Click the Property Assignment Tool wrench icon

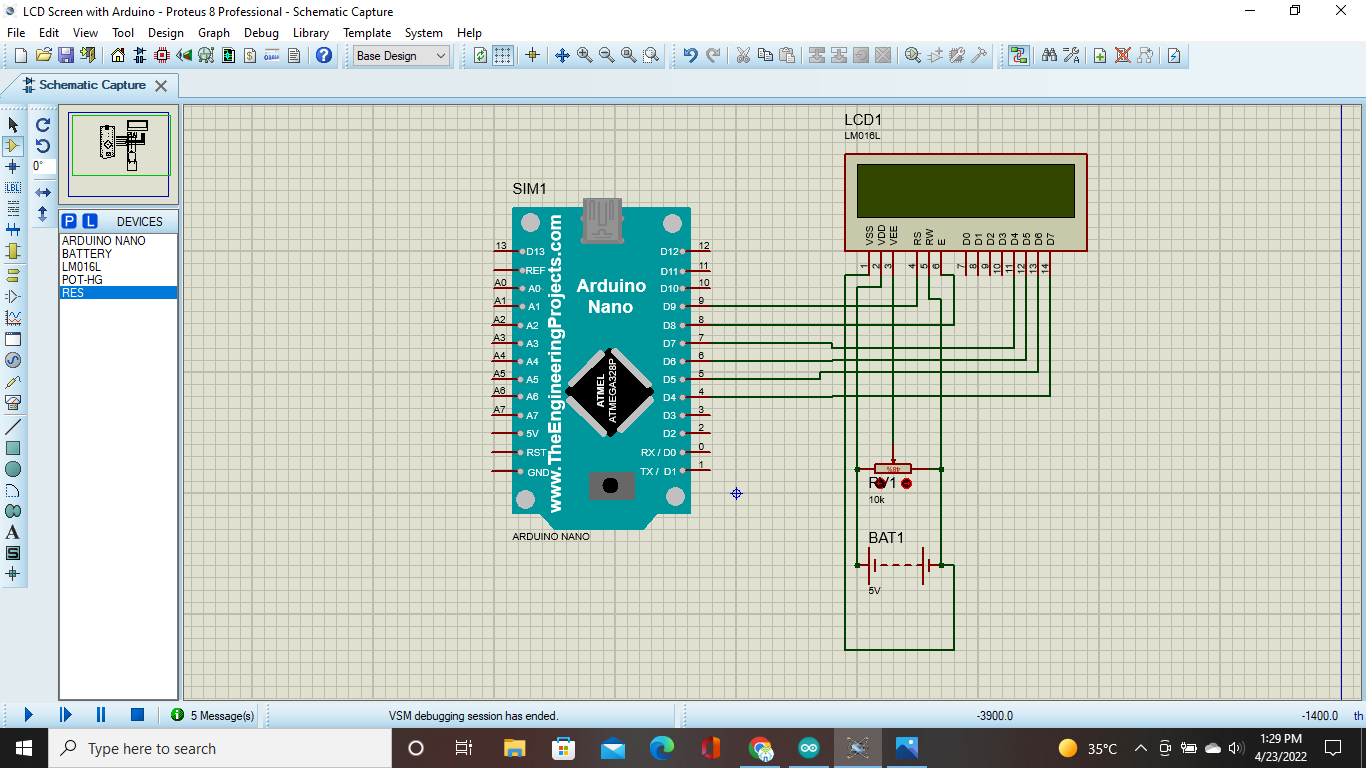tap(1072, 56)
